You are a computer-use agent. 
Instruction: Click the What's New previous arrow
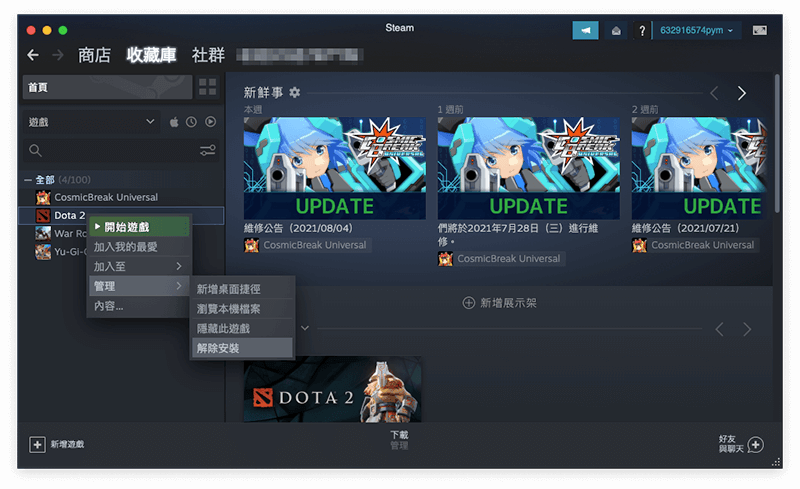click(x=714, y=93)
